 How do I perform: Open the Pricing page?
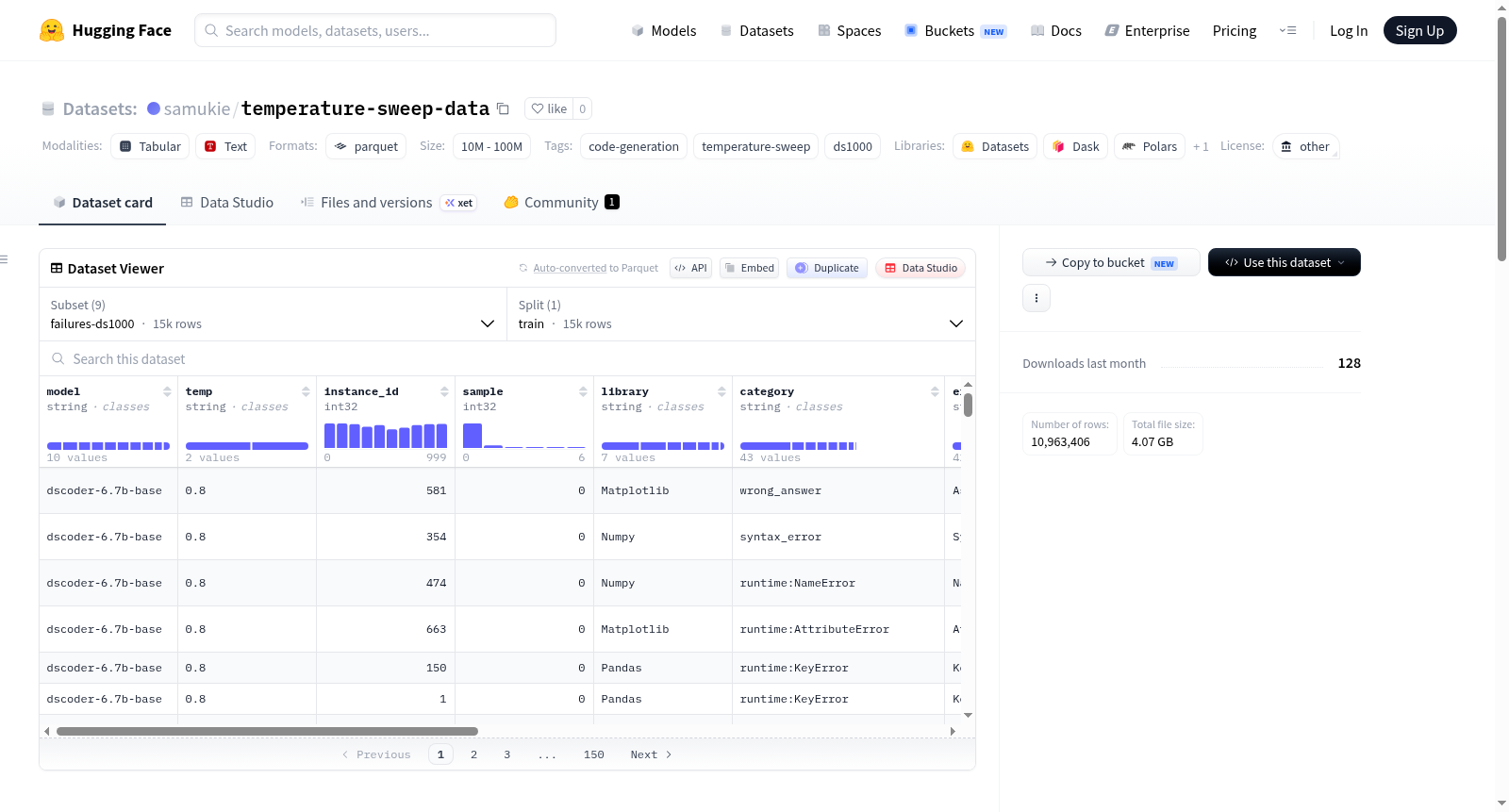click(1235, 31)
